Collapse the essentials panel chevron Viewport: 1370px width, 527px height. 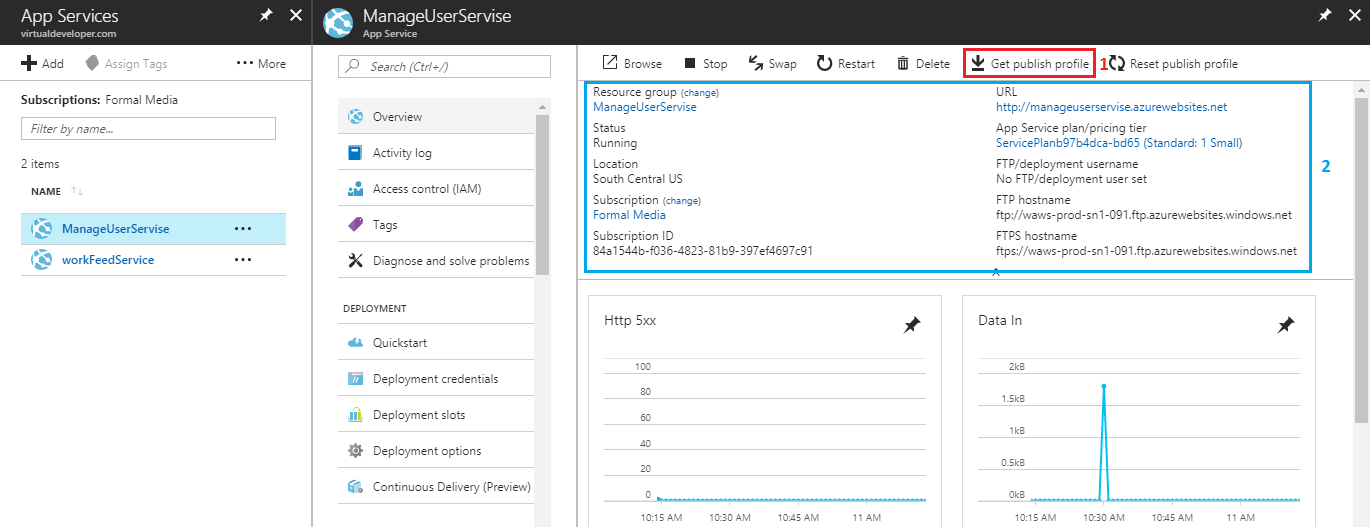click(x=996, y=272)
